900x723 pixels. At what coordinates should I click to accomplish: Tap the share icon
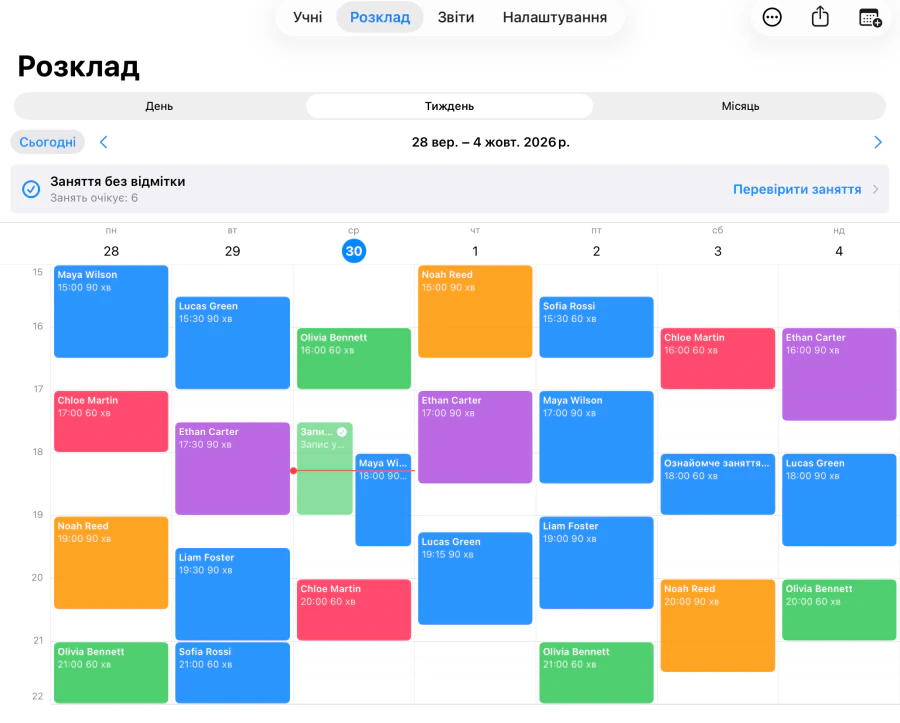(820, 17)
